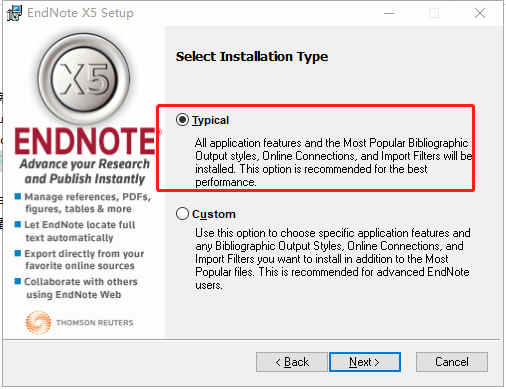Click the 'Custom' option label text

coord(214,214)
